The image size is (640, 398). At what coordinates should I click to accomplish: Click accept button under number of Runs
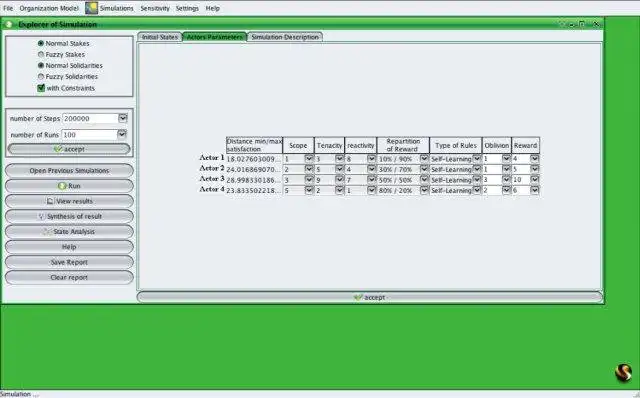[69, 149]
